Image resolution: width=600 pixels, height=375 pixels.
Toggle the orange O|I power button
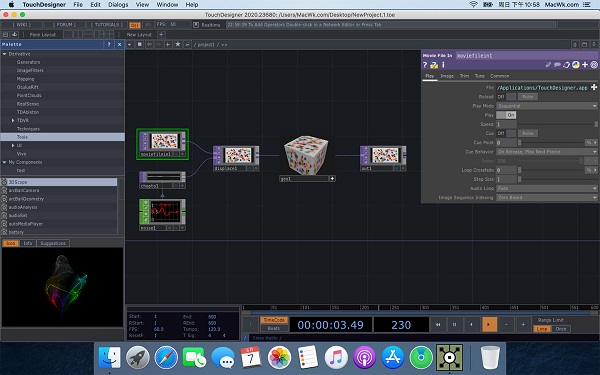pyautogui.click(x=135, y=25)
